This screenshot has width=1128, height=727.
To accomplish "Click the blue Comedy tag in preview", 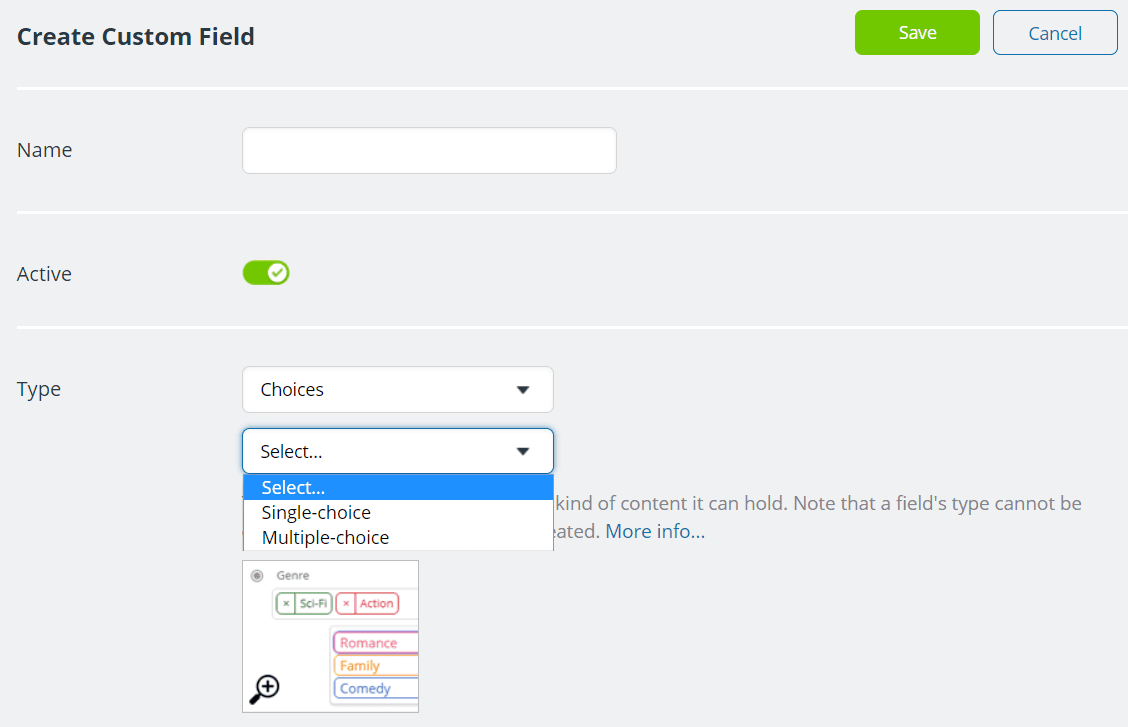I will click(365, 689).
